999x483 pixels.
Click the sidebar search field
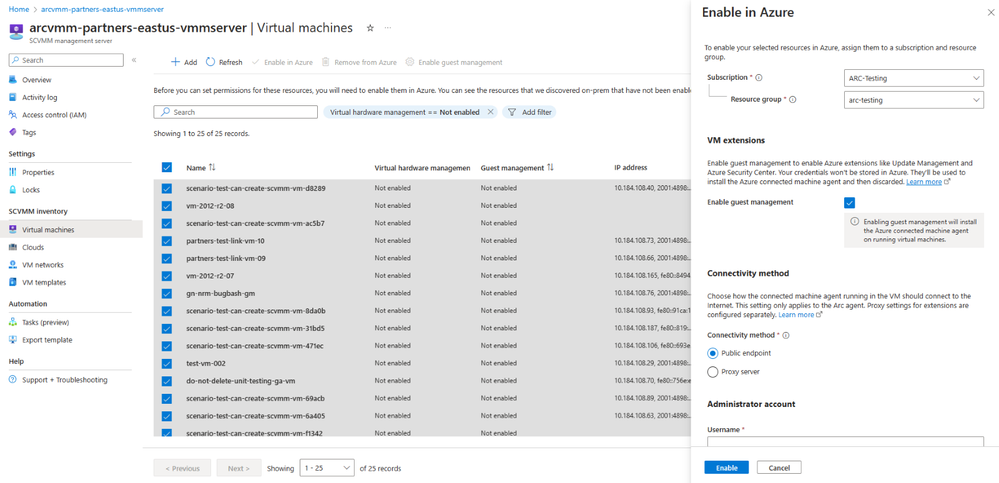click(66, 60)
